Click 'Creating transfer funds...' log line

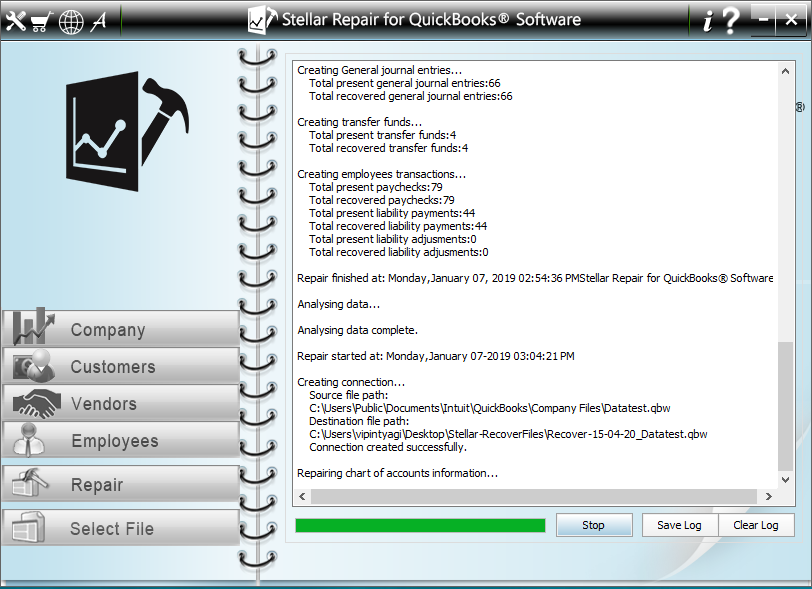(360, 122)
